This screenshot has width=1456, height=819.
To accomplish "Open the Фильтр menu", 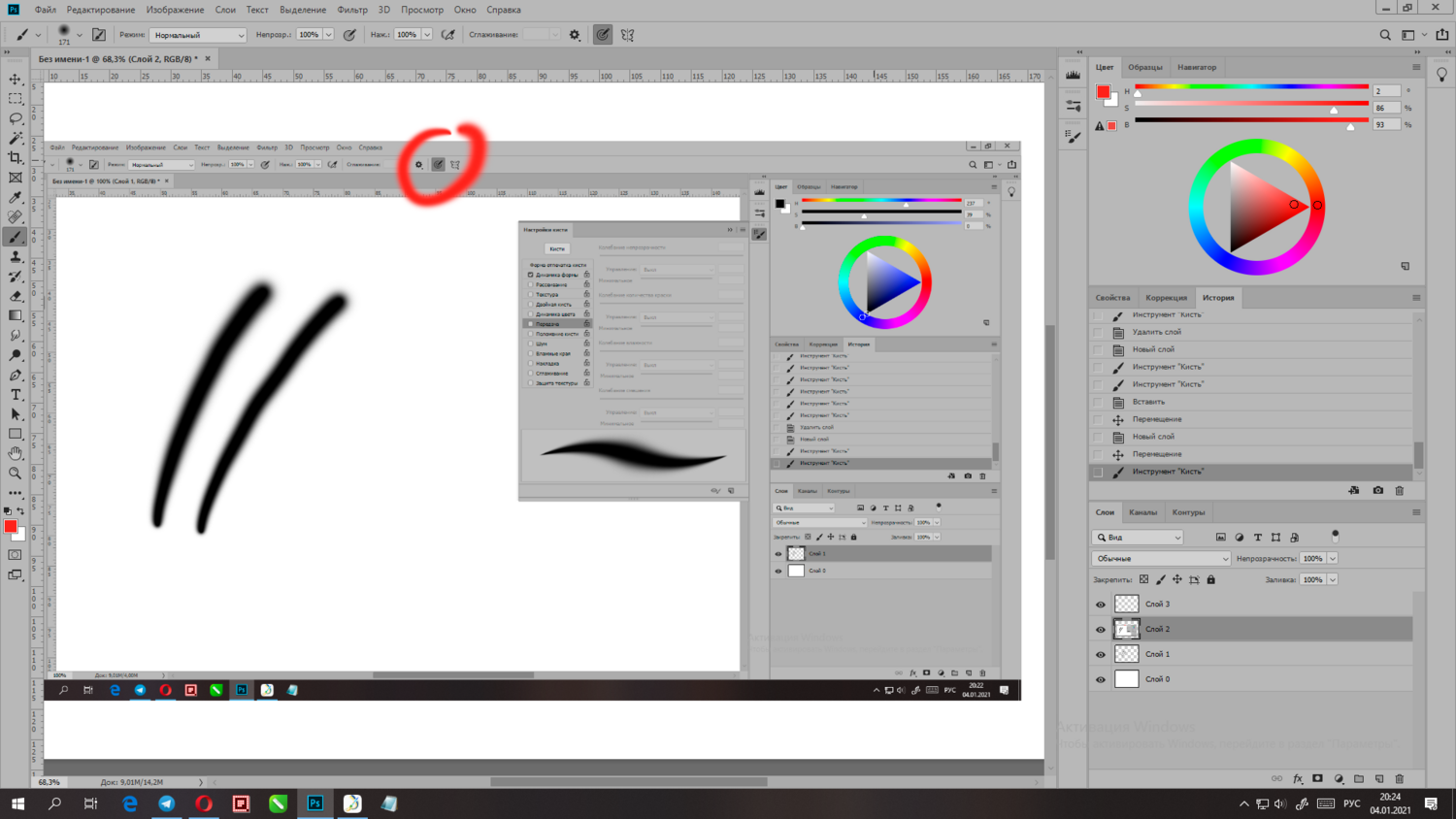I will point(352,10).
